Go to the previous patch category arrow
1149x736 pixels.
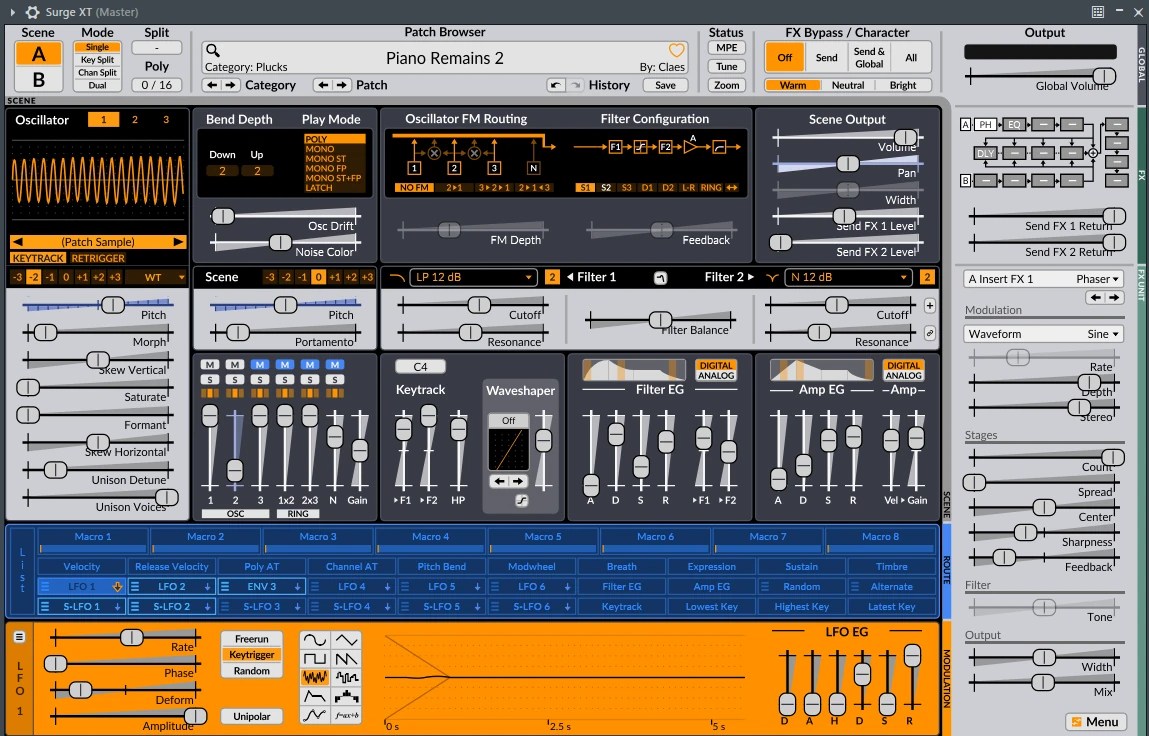(213, 85)
